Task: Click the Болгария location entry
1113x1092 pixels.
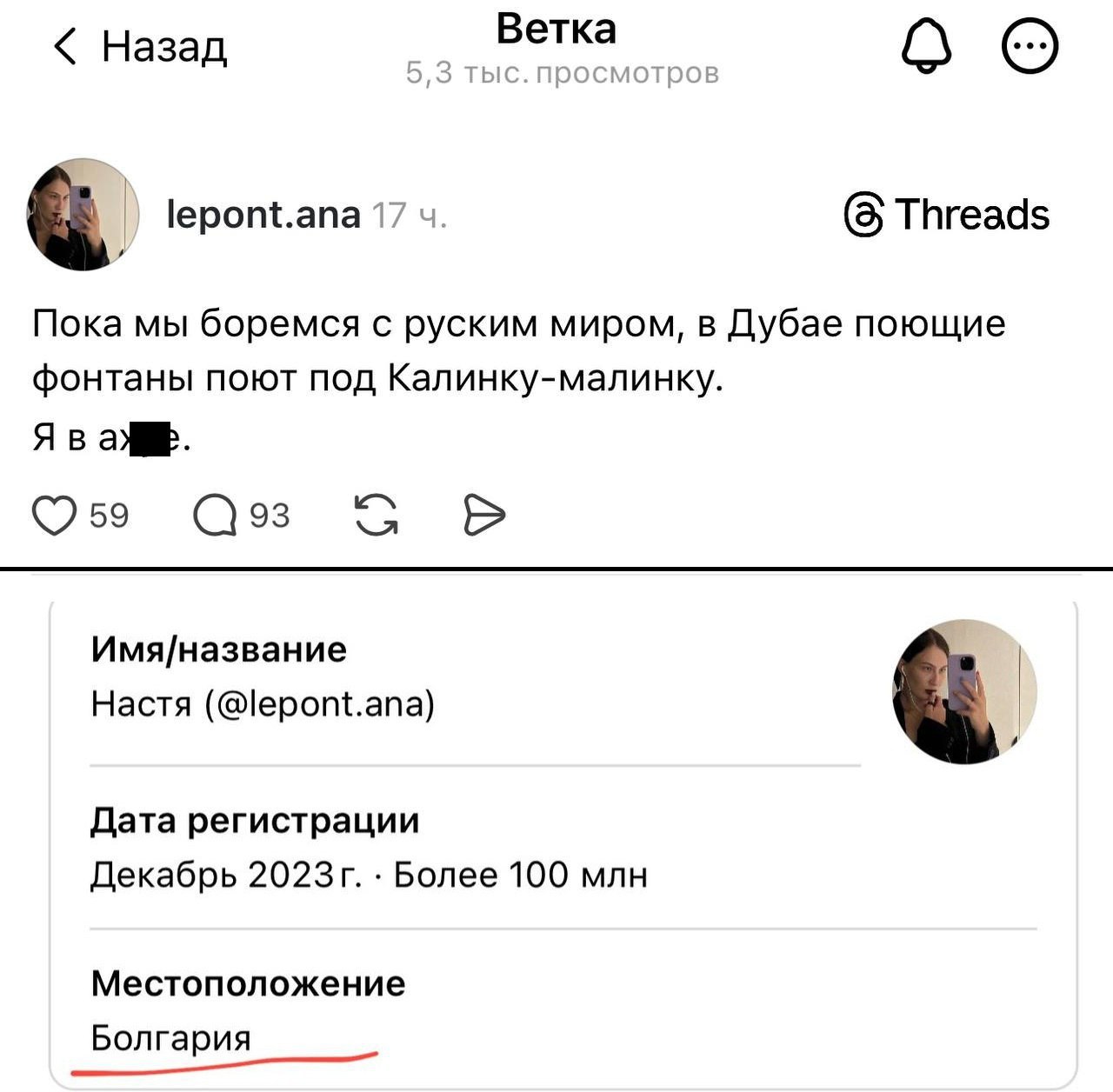Action: [171, 1038]
